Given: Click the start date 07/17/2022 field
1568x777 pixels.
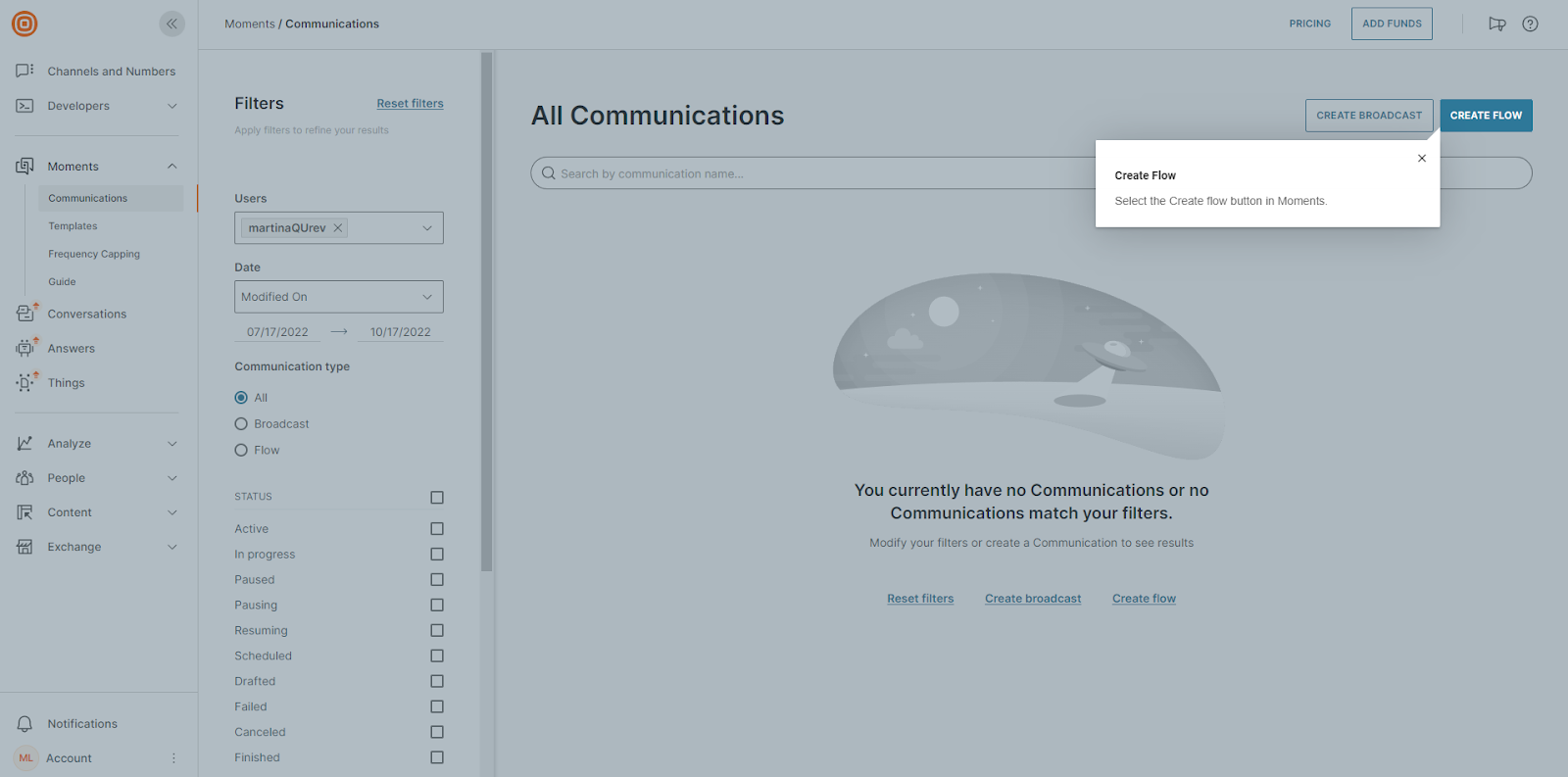Looking at the screenshot, I should 277,332.
